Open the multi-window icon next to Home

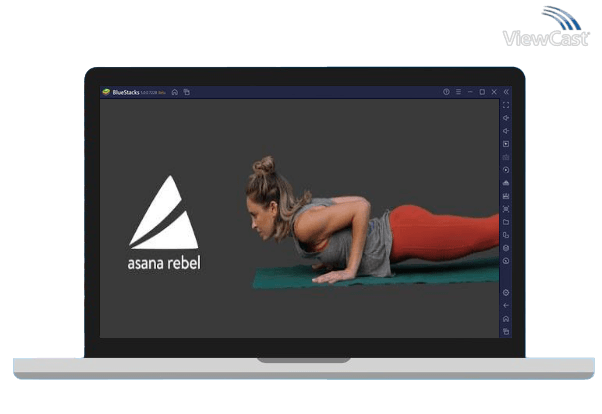coord(187,92)
